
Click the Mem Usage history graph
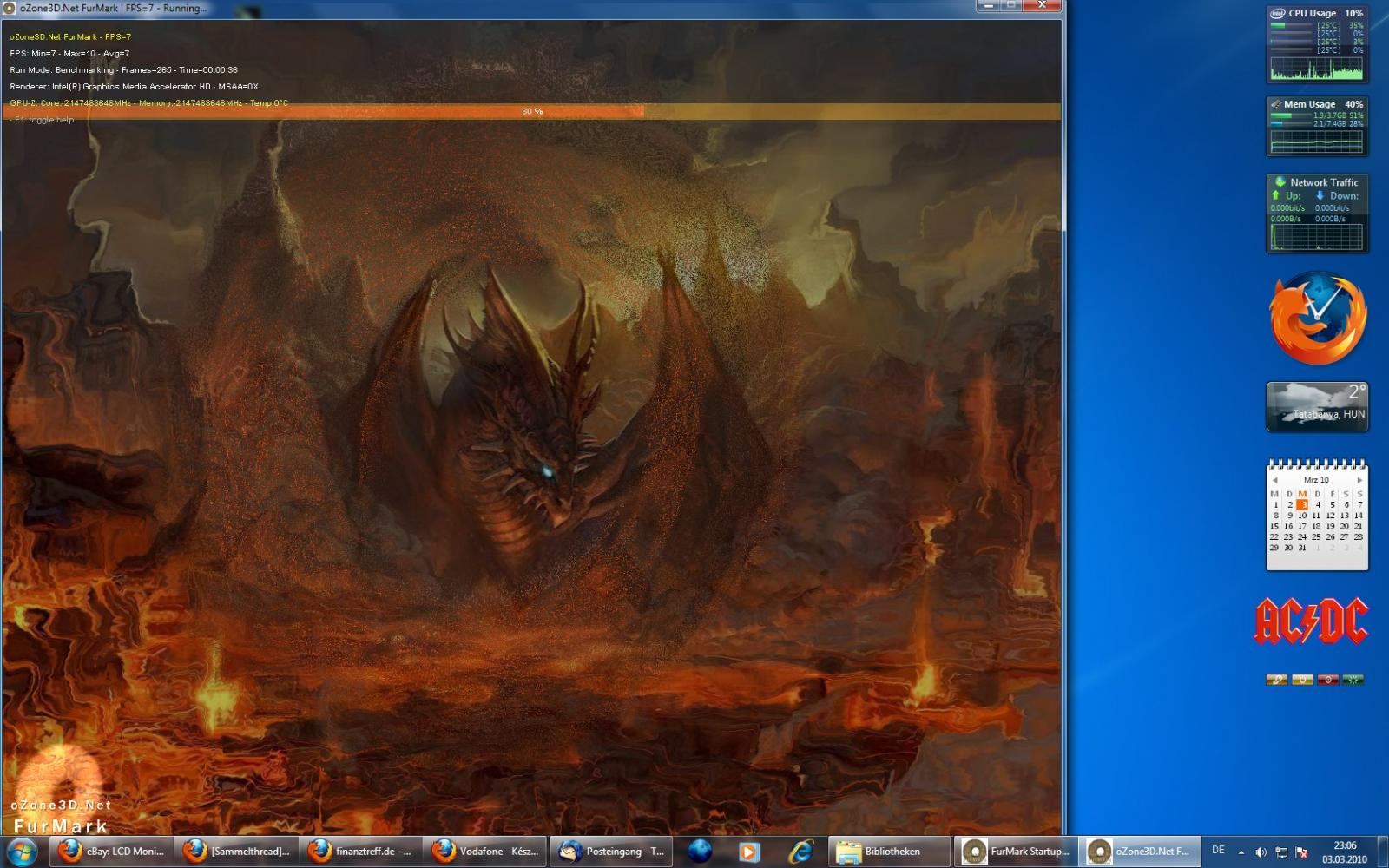(x=1317, y=141)
